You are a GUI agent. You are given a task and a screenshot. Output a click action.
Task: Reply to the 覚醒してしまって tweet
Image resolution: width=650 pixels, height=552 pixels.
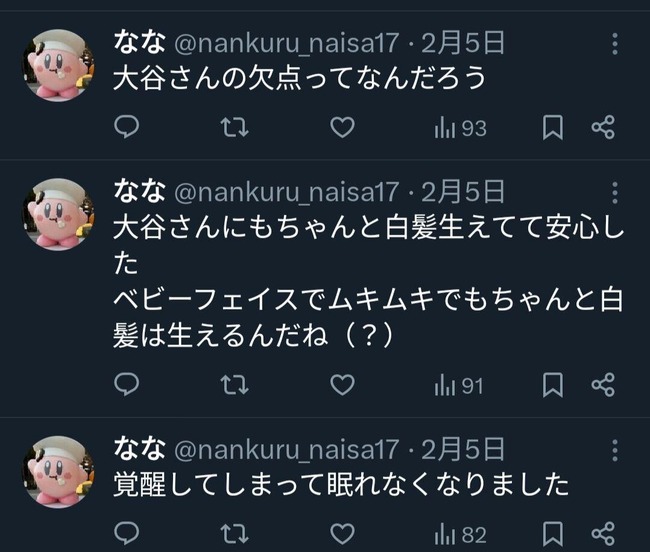point(126,535)
